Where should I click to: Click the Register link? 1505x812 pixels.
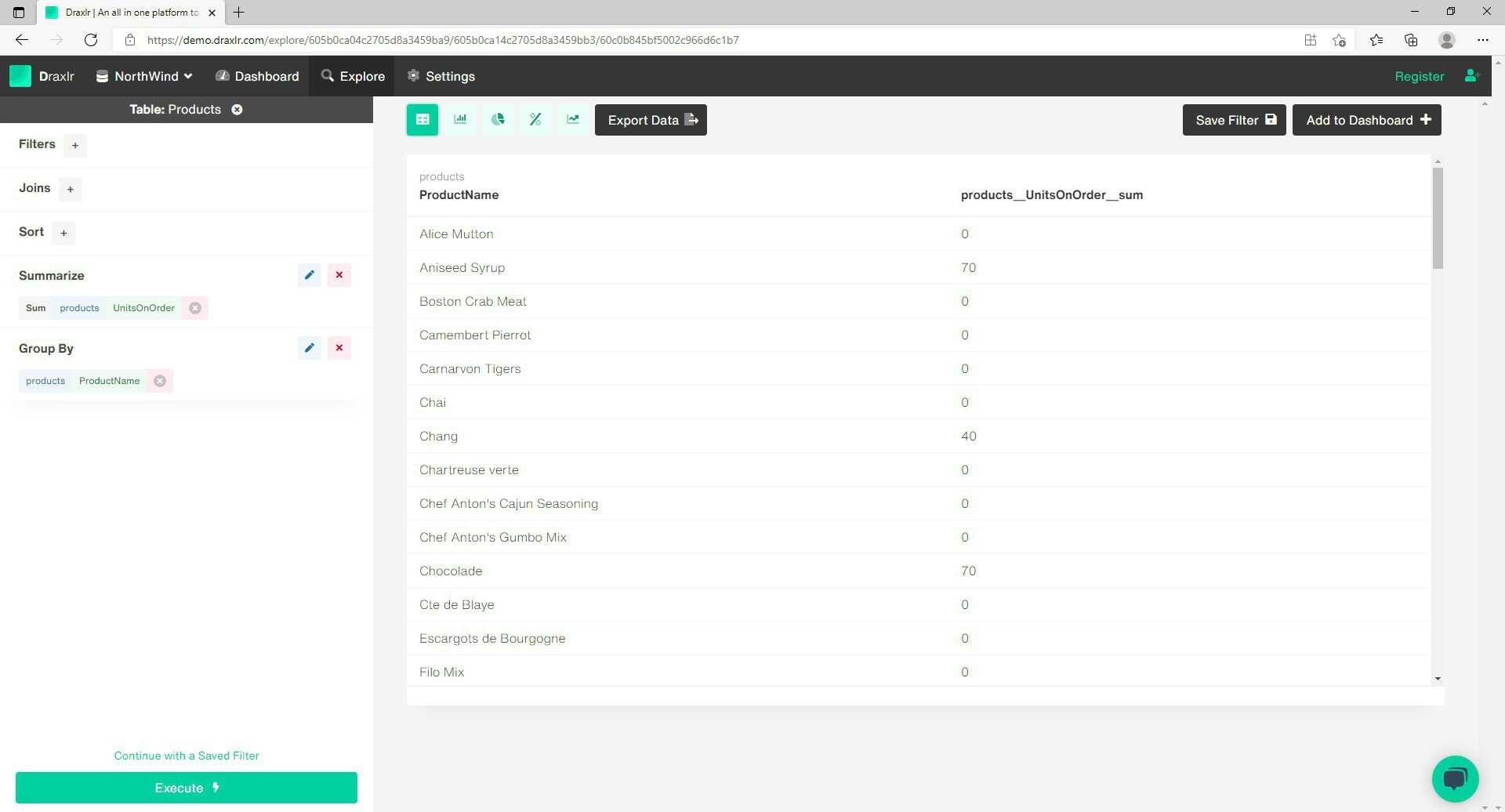tap(1419, 76)
